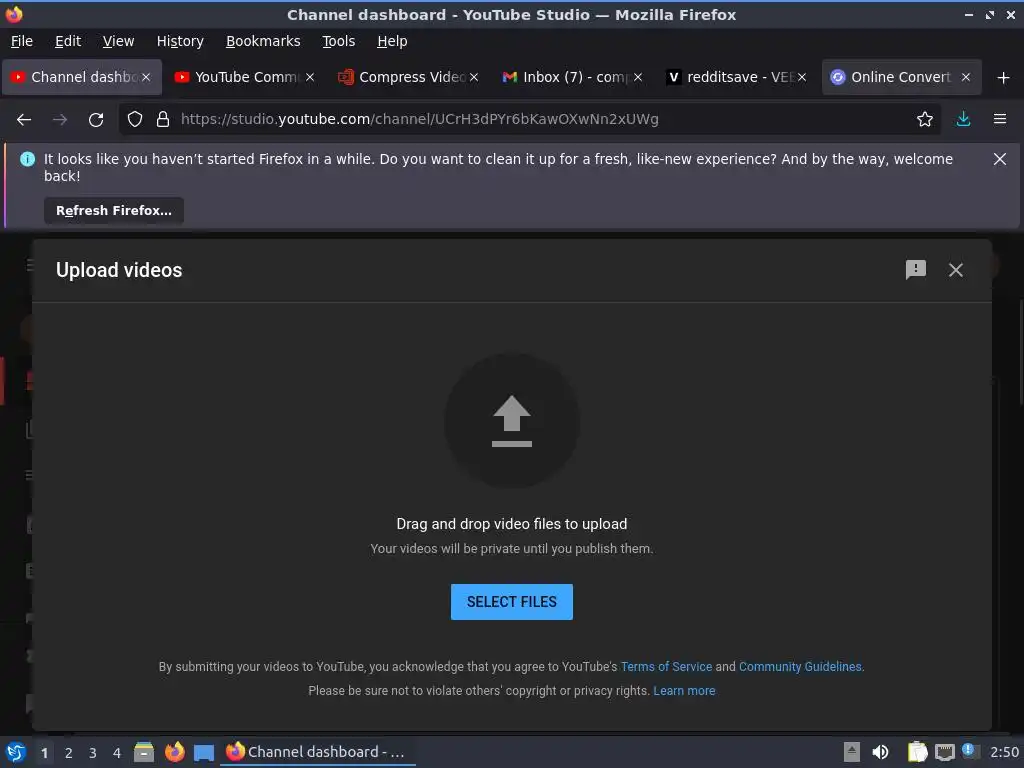Viewport: 1024px width, 768px height.
Task: Open the Tools menu
Action: coord(338,41)
